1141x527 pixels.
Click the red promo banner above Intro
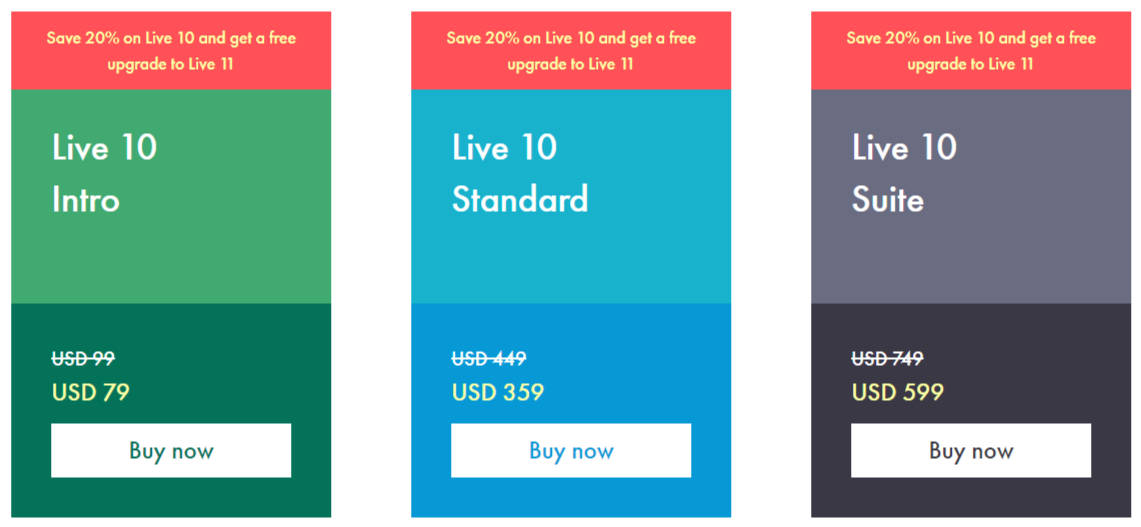[171, 51]
